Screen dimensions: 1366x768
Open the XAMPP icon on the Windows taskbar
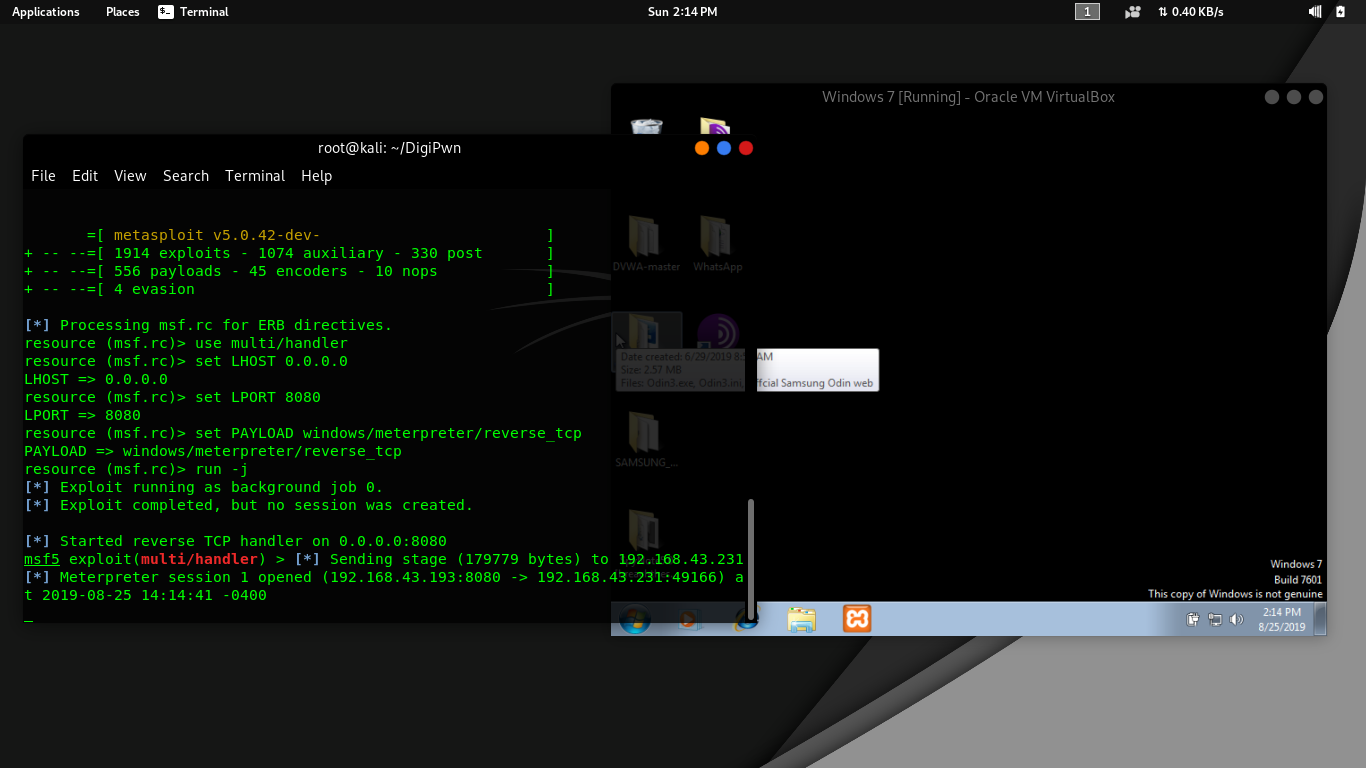coord(857,619)
